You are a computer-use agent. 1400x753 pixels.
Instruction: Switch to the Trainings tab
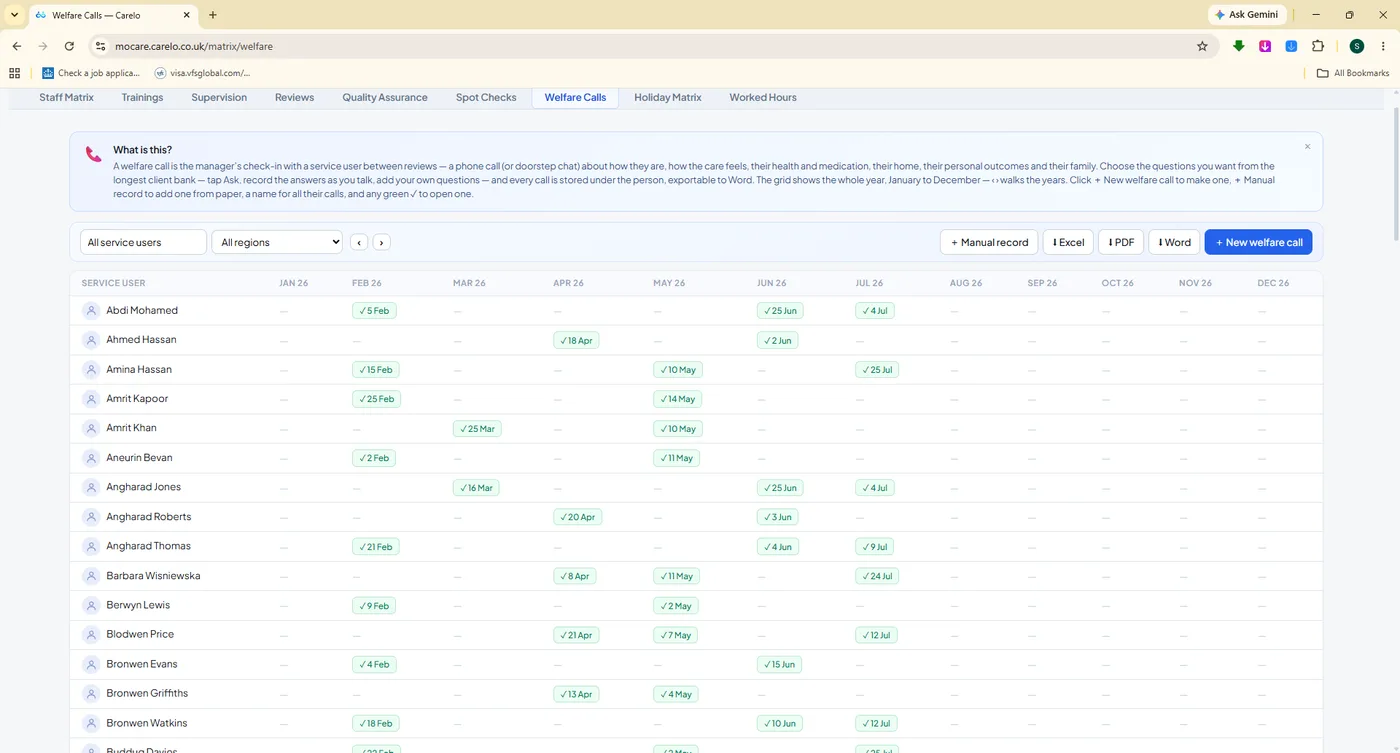pyautogui.click(x=142, y=97)
